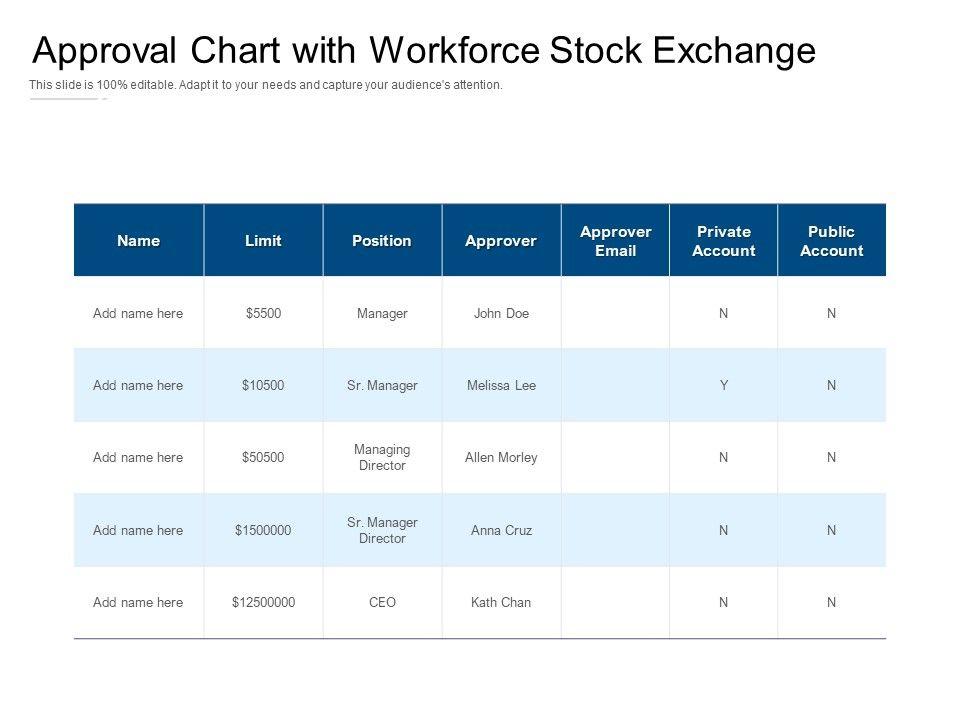Select the Sr. Manager position cell
960x720 pixels.
(x=382, y=385)
